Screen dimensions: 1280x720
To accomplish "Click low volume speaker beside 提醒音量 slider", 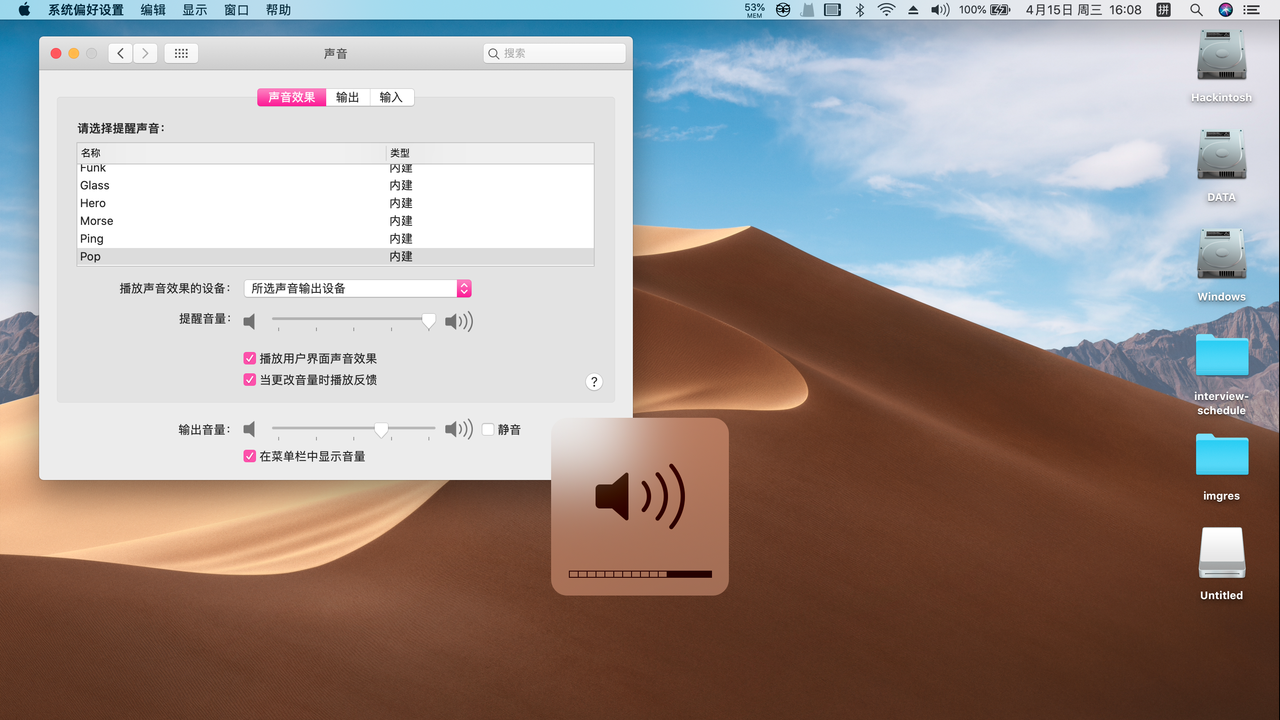I will (x=250, y=321).
